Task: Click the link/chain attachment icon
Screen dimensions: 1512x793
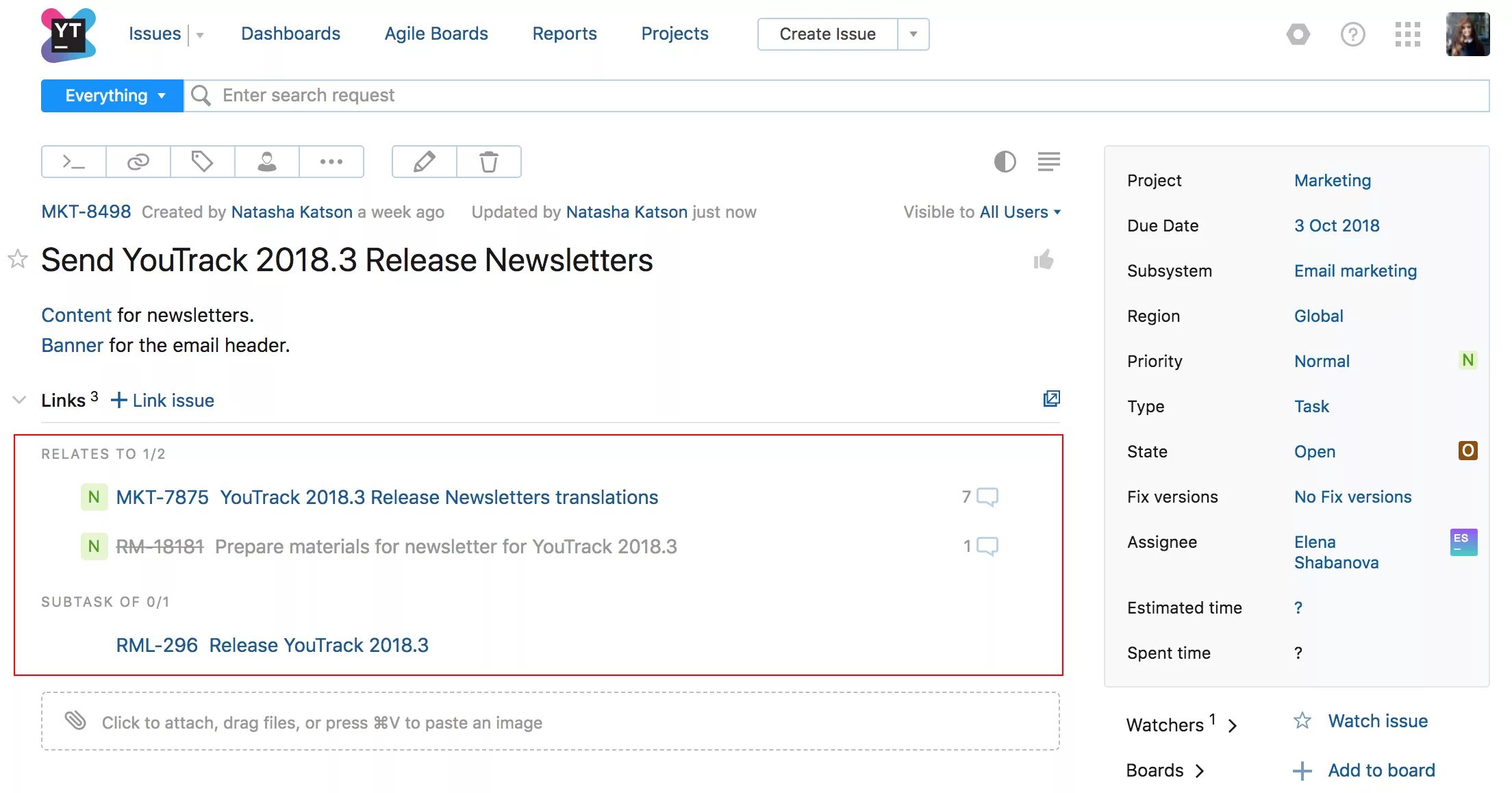Action: coord(138,161)
